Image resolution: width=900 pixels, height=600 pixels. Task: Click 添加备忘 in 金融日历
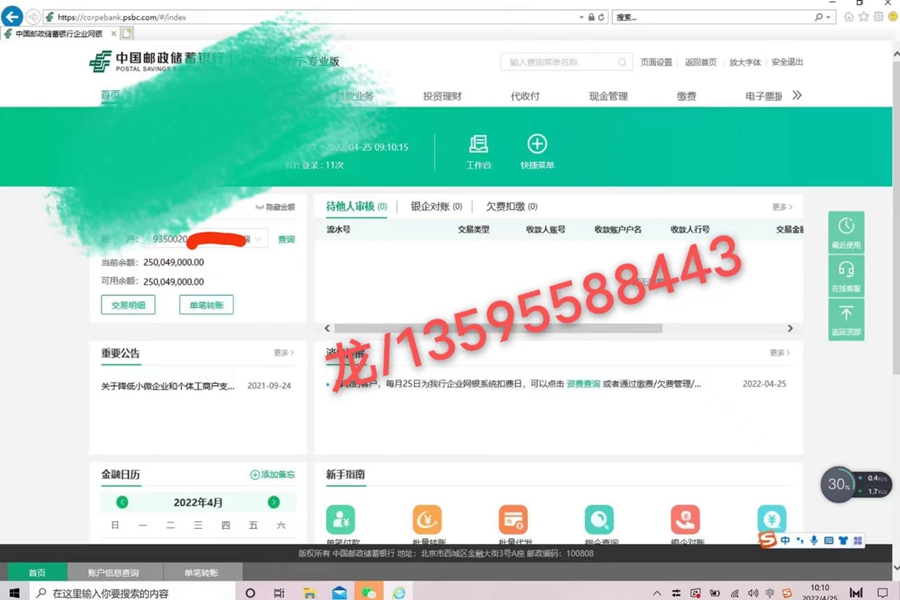click(x=273, y=475)
